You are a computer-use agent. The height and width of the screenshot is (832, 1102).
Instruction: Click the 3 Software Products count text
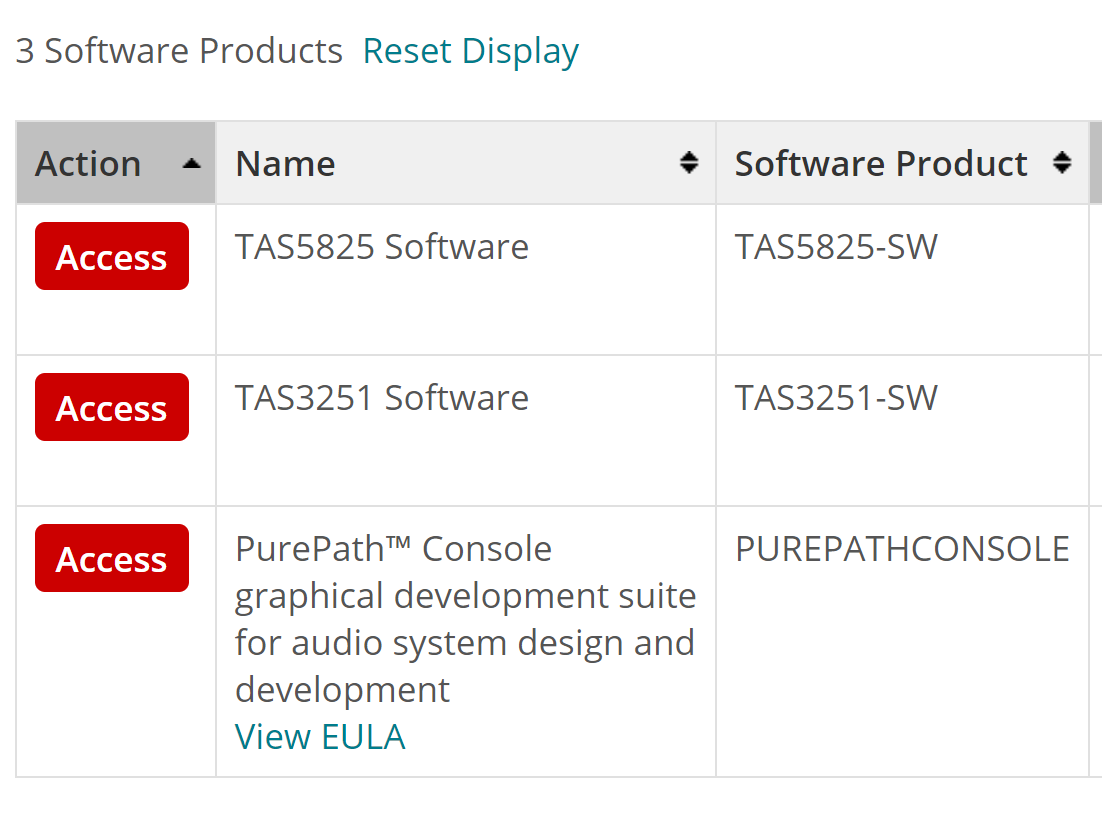(x=179, y=51)
